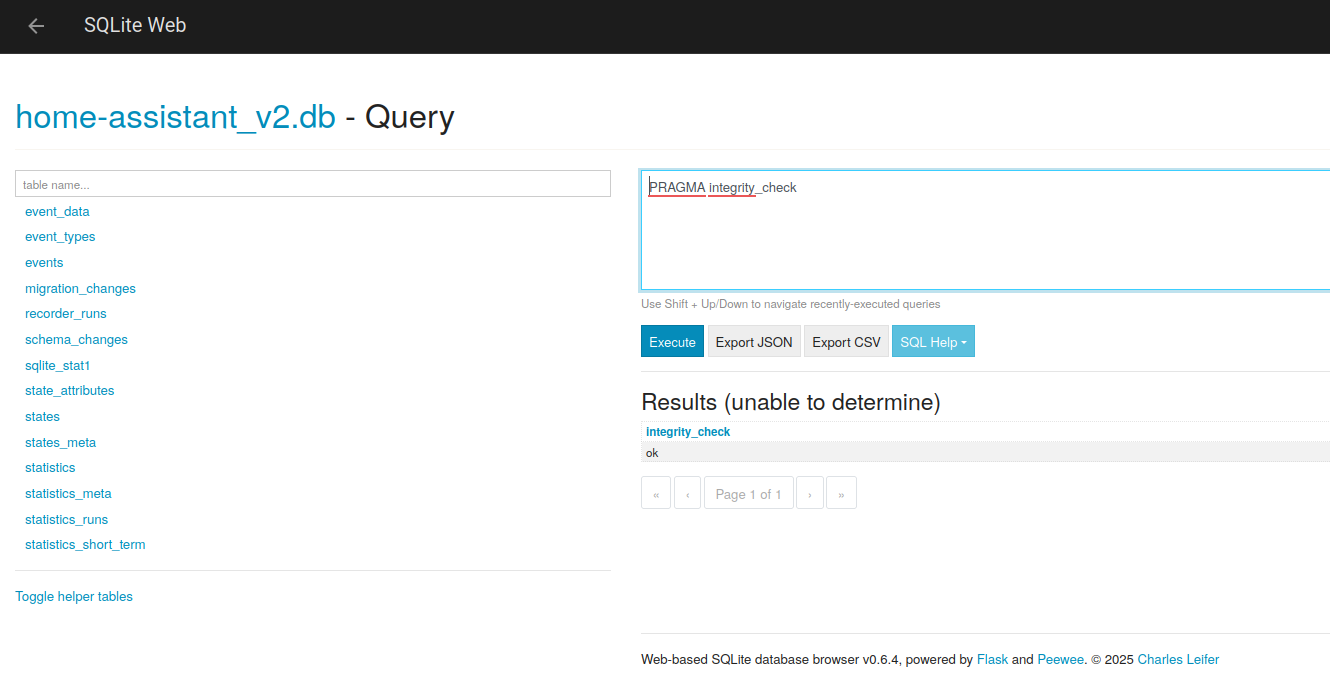This screenshot has height=683, width=1330.
Task: Open the states_meta table
Action: point(60,443)
